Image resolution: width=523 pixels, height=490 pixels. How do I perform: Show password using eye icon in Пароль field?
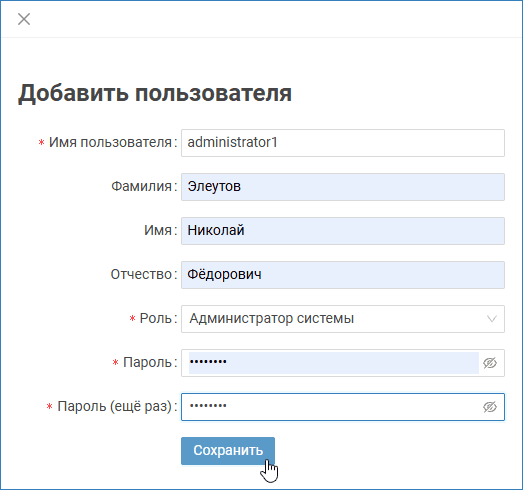coord(490,363)
